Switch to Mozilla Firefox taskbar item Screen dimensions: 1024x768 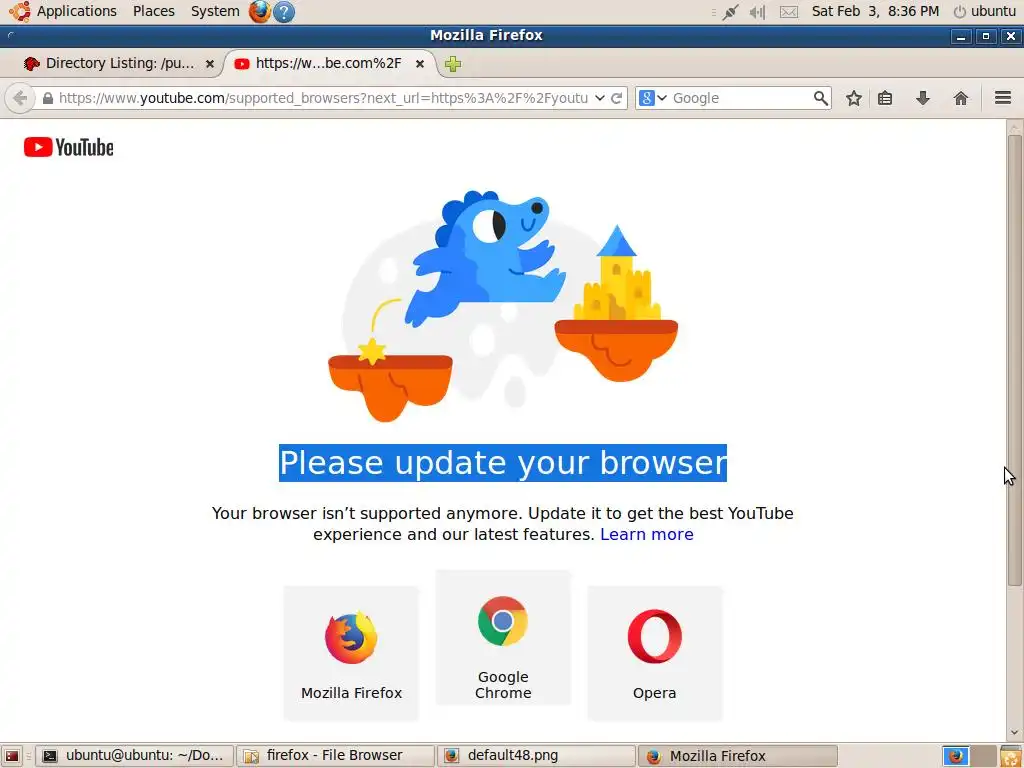(737, 756)
